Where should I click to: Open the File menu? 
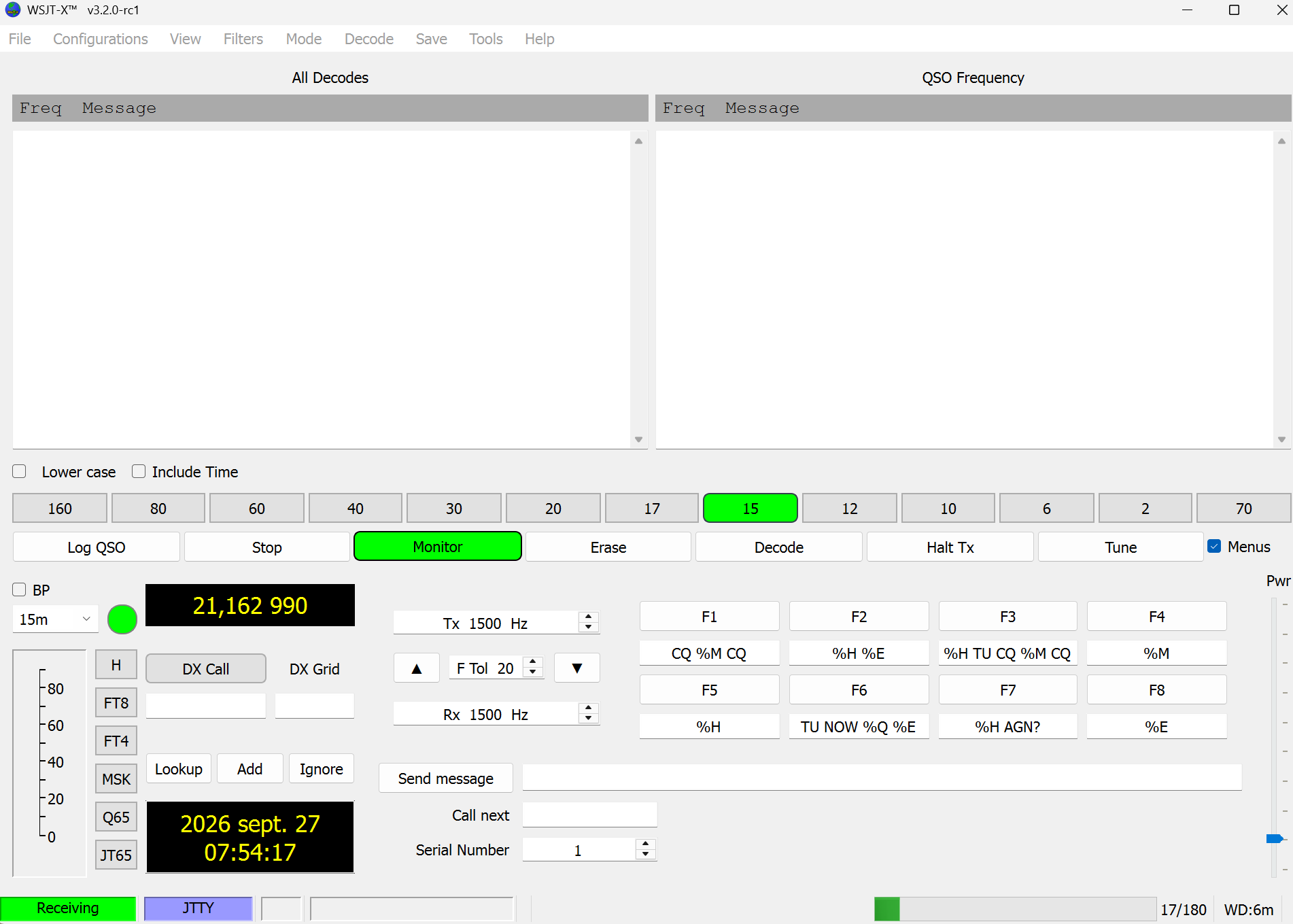(20, 39)
